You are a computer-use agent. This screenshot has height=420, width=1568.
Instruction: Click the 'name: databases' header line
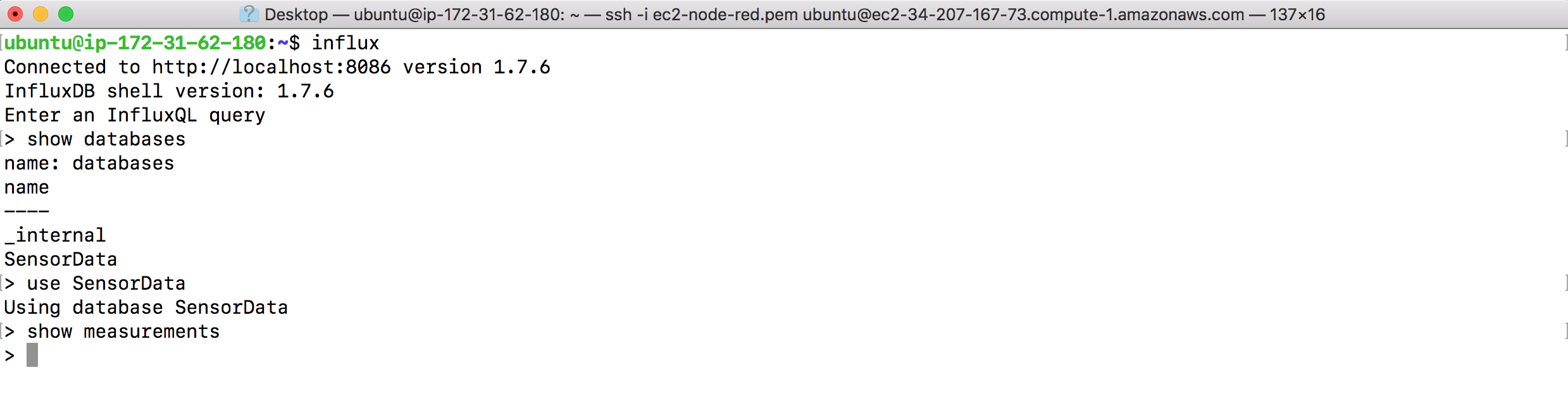click(x=89, y=163)
